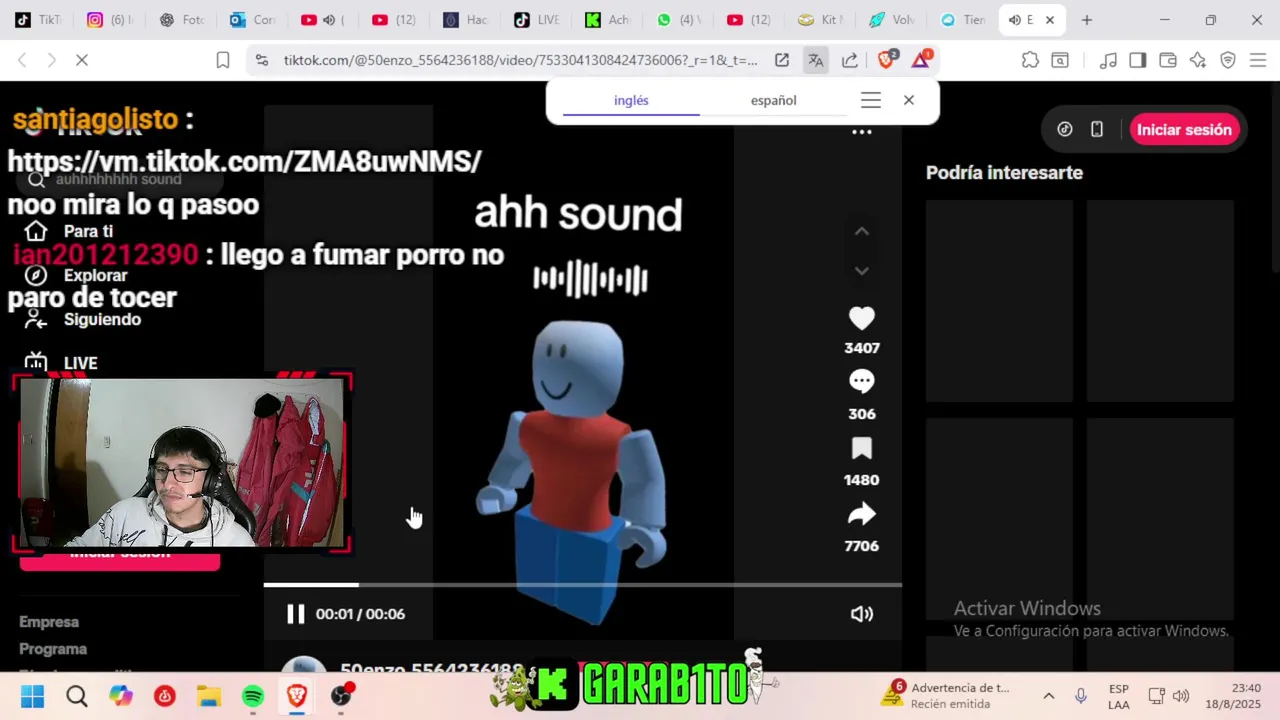The width and height of the screenshot is (1280, 720).
Task: Go back in browser history
Action: pyautogui.click(x=22, y=60)
